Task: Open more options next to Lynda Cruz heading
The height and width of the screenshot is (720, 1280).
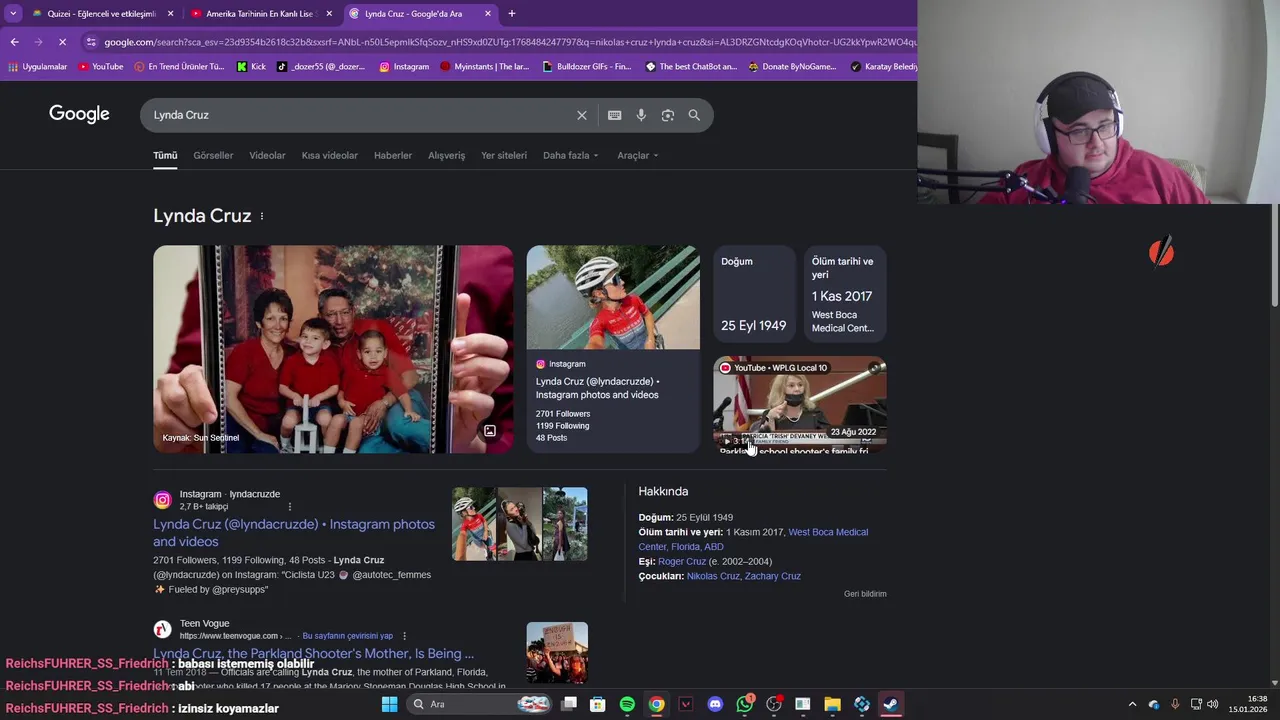Action: 262,216
